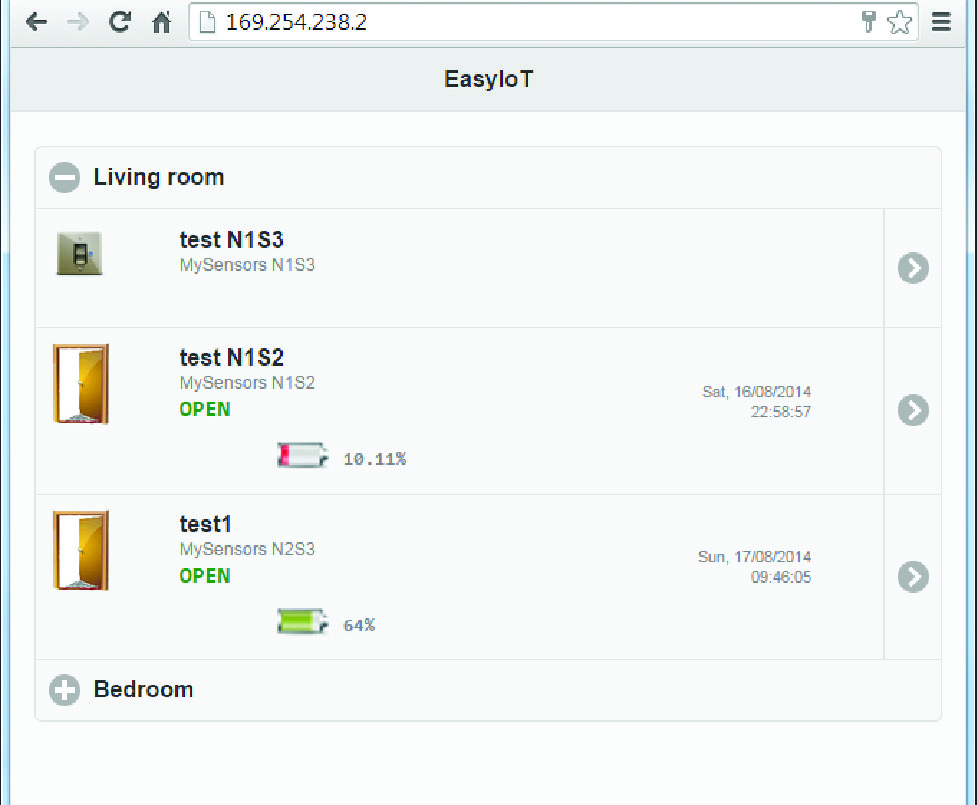Click the saved password key icon
Image resolution: width=977 pixels, height=805 pixels.
tap(869, 22)
